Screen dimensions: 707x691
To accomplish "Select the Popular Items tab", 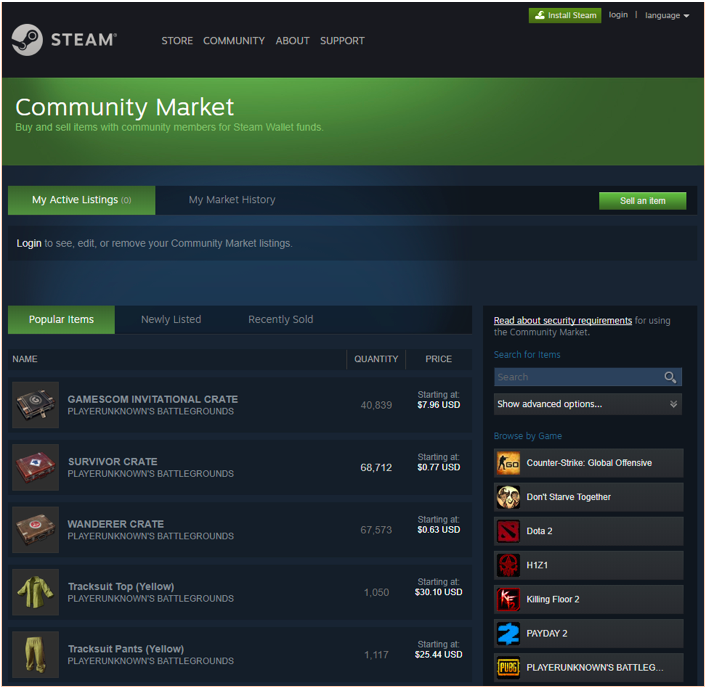I will (x=61, y=320).
